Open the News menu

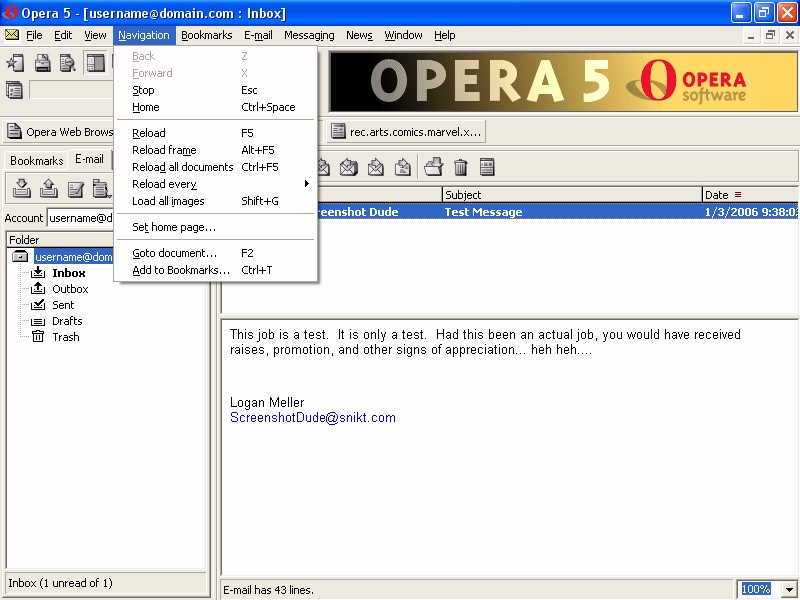(359, 35)
